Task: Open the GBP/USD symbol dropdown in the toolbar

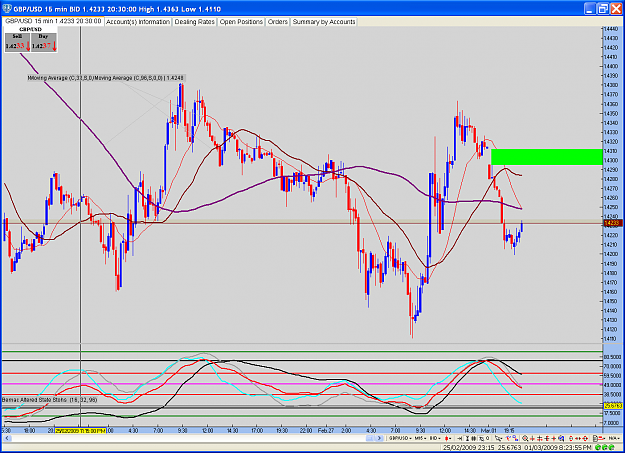Action: 400,438
